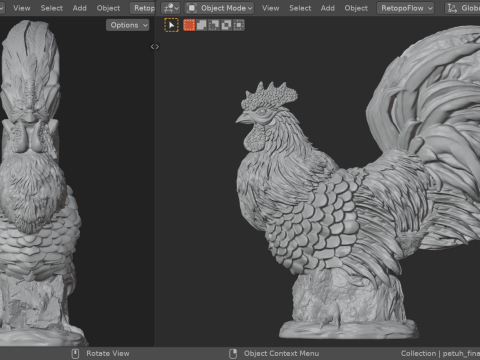Open Add menu in right viewport
The width and height of the screenshot is (480, 360).
[x=328, y=8]
